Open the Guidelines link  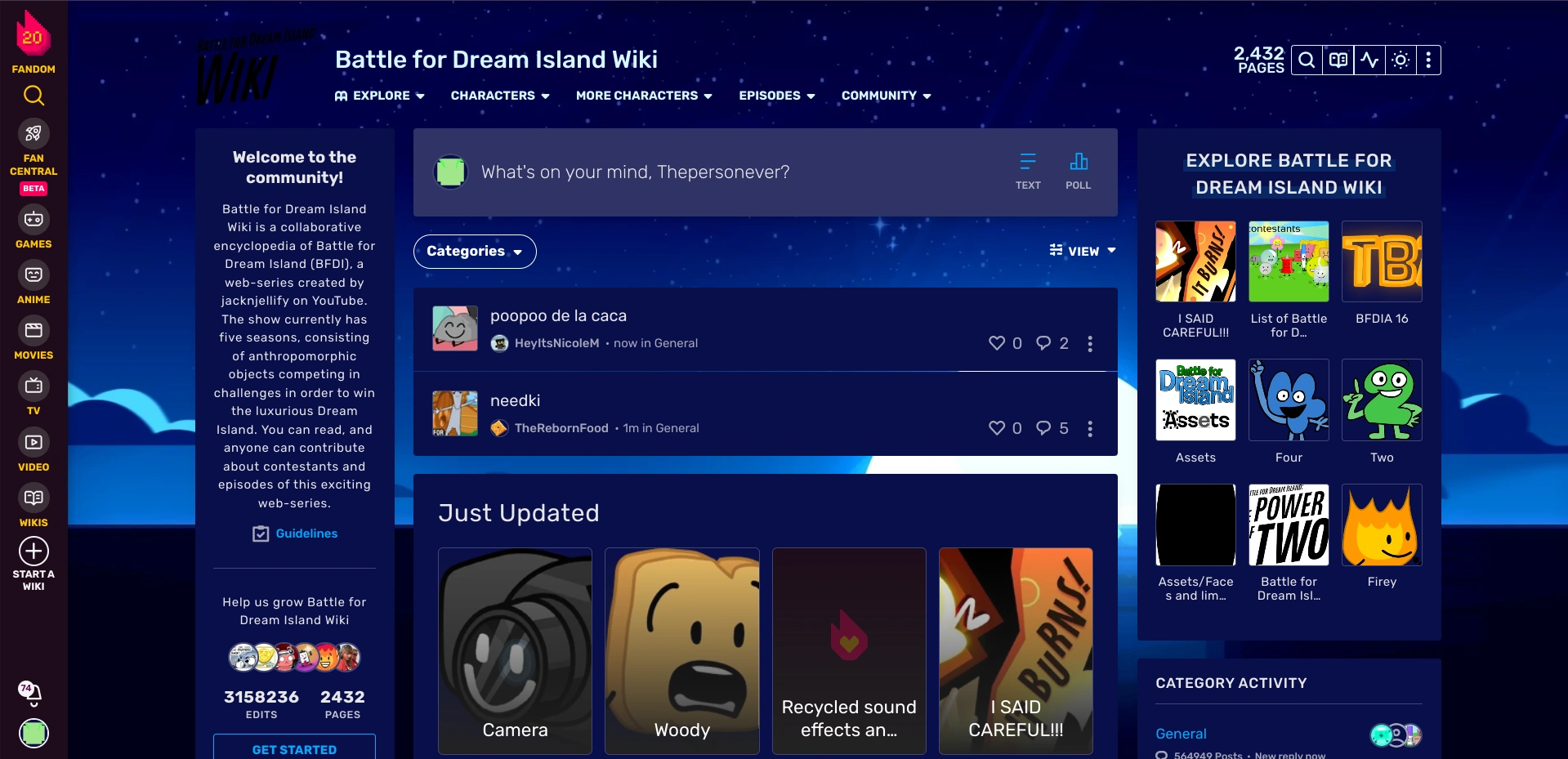click(295, 534)
